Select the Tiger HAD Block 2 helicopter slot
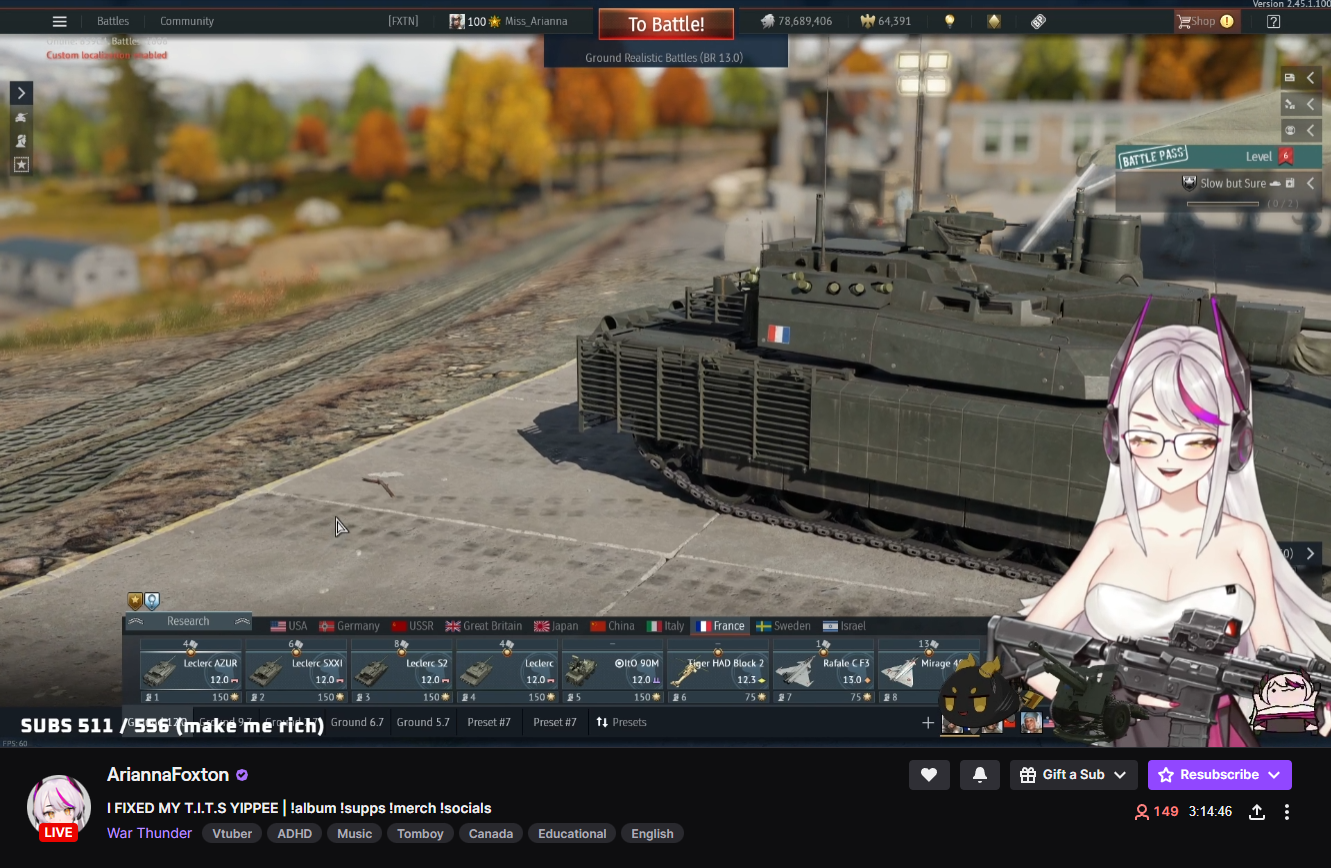 [718, 672]
